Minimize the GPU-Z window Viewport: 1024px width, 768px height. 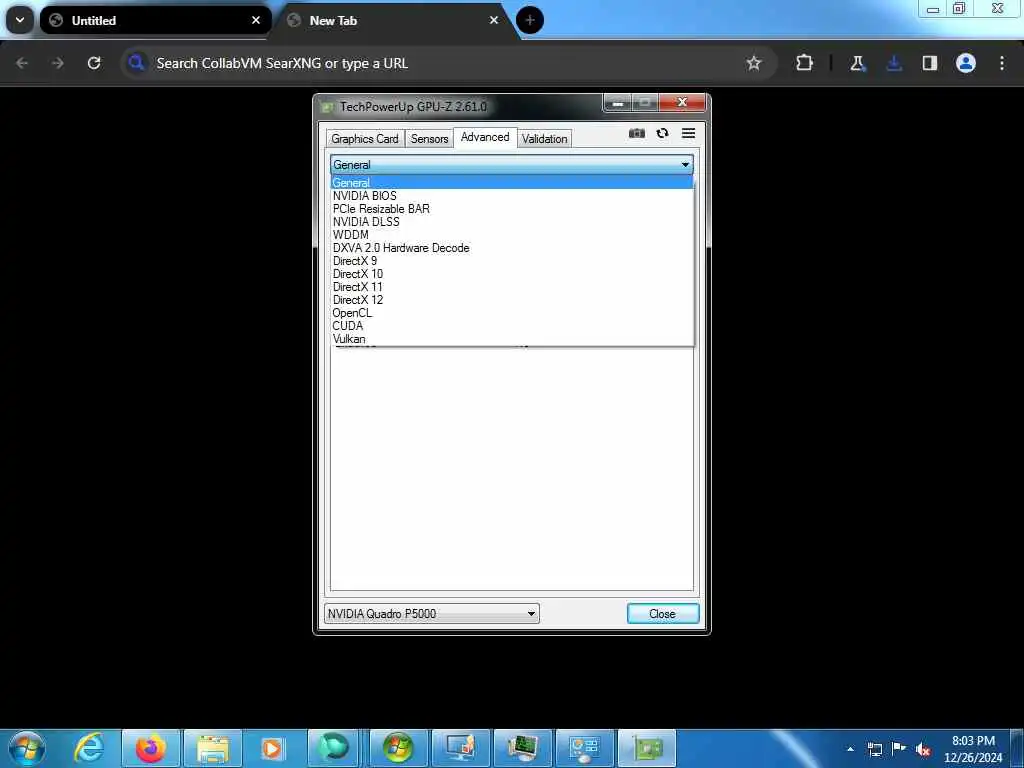(617, 103)
